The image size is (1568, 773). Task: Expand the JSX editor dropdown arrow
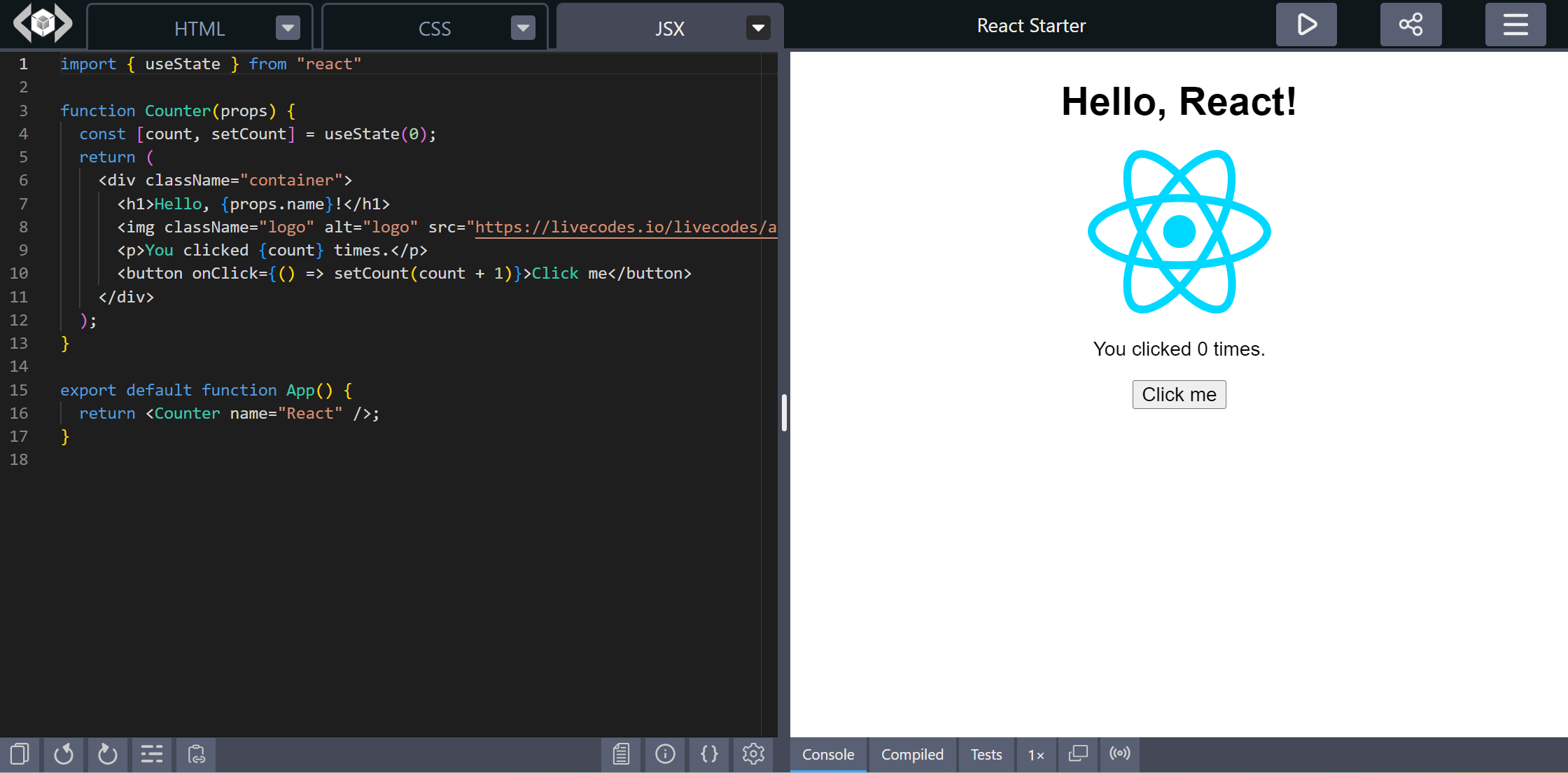pyautogui.click(x=758, y=28)
